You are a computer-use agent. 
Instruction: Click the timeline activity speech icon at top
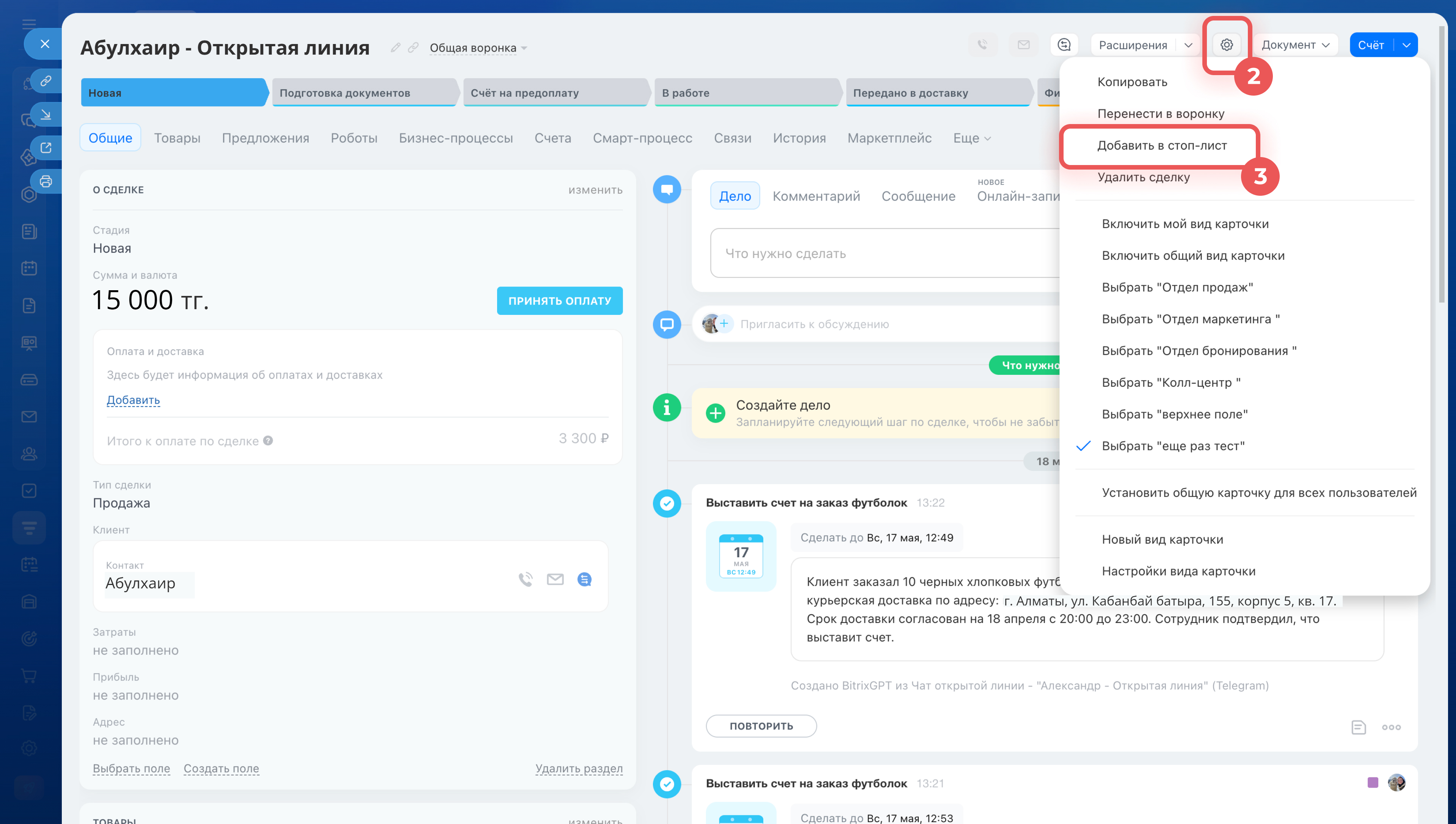[x=667, y=189]
